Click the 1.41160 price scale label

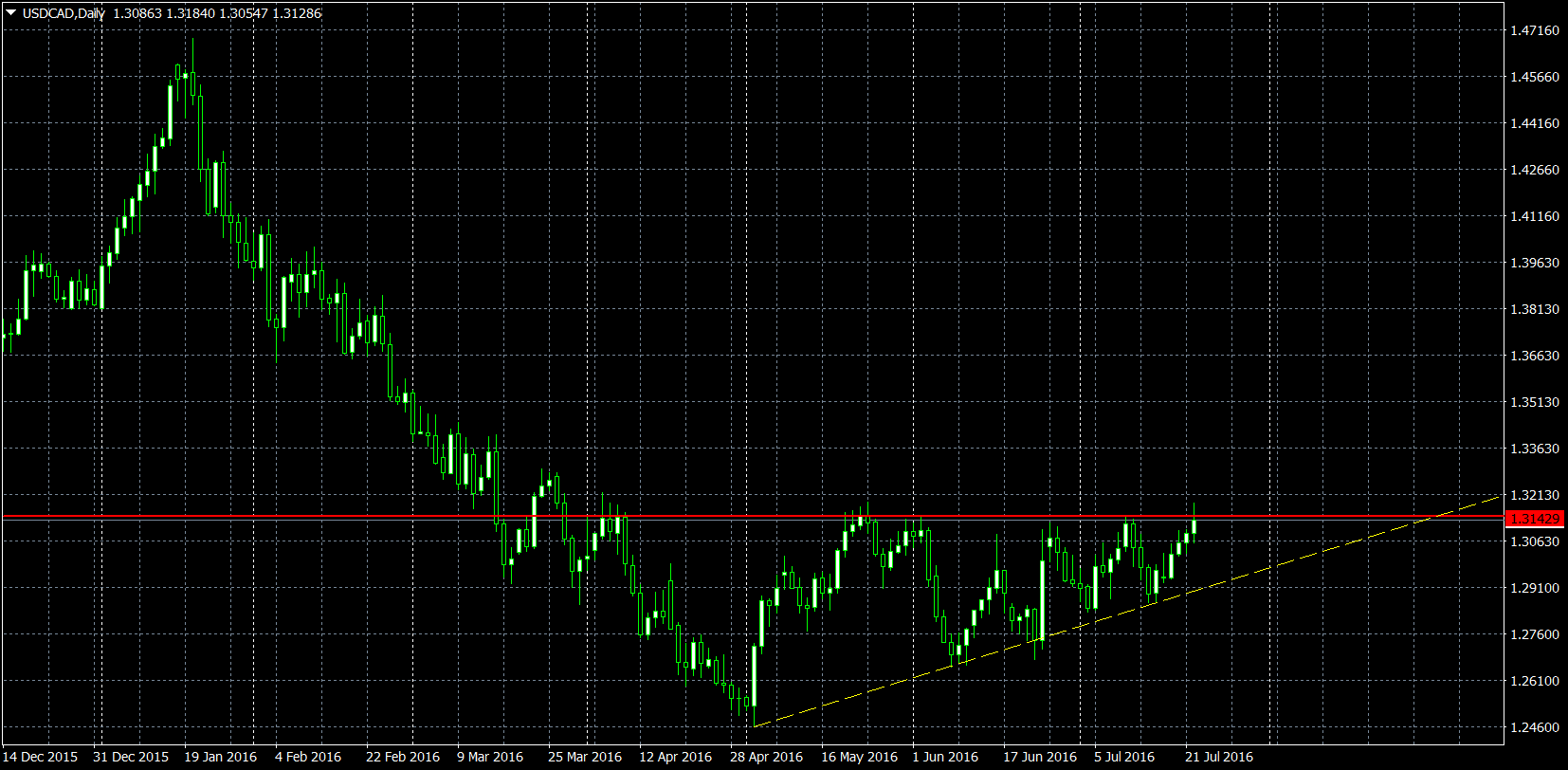coord(1534,216)
